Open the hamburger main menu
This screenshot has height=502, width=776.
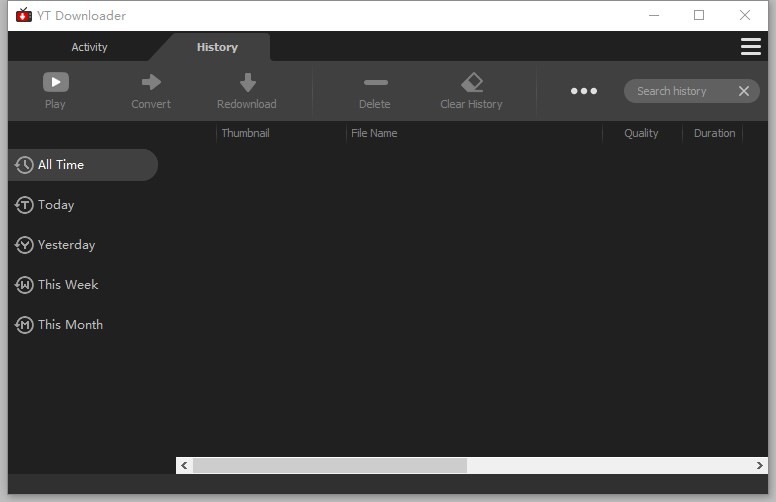750,47
